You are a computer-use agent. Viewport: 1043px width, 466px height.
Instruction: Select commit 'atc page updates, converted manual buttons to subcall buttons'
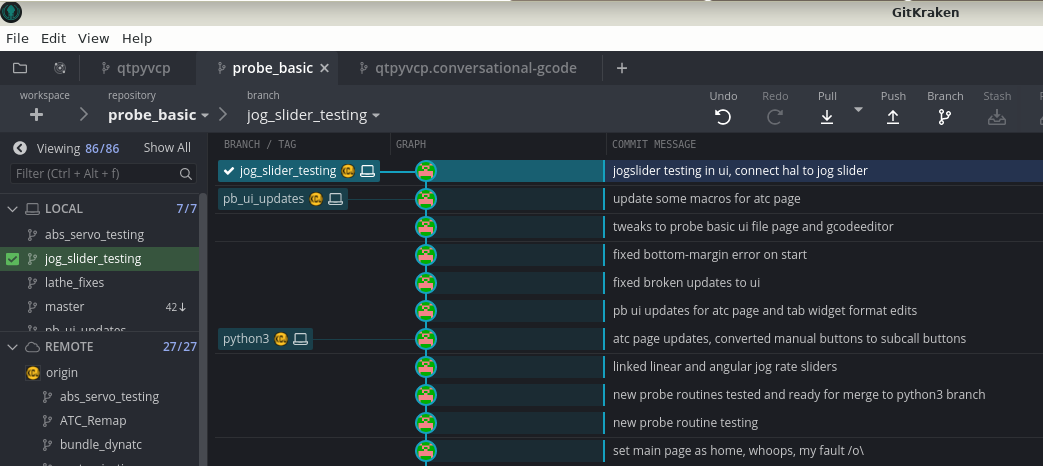point(789,338)
